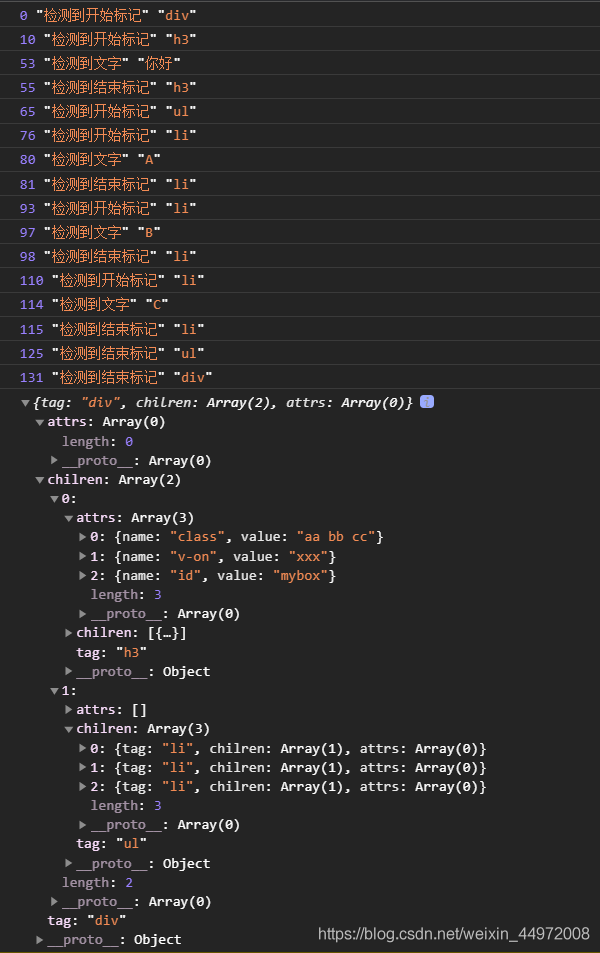Expand the {name: "id"} attribute entry

pos(83,576)
